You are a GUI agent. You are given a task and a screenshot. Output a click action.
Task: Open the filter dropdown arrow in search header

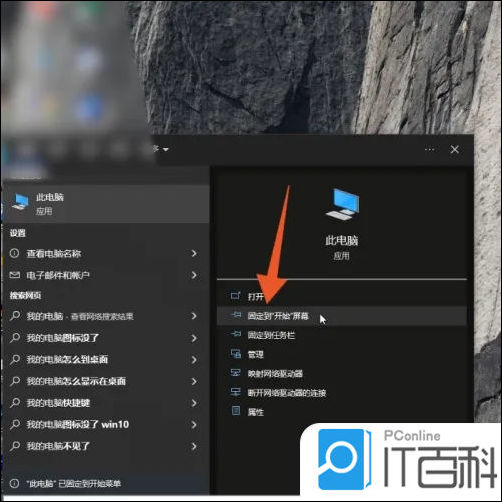166,149
